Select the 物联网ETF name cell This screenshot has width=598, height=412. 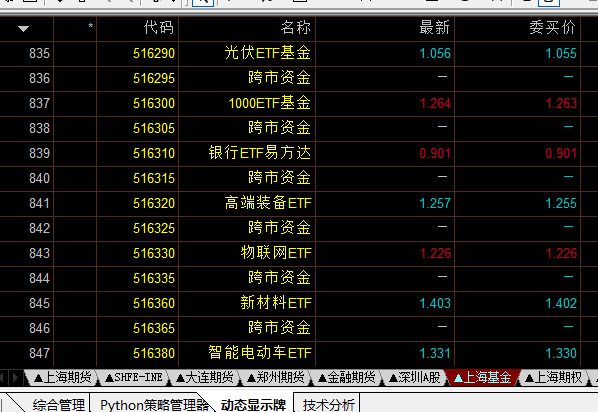276,253
